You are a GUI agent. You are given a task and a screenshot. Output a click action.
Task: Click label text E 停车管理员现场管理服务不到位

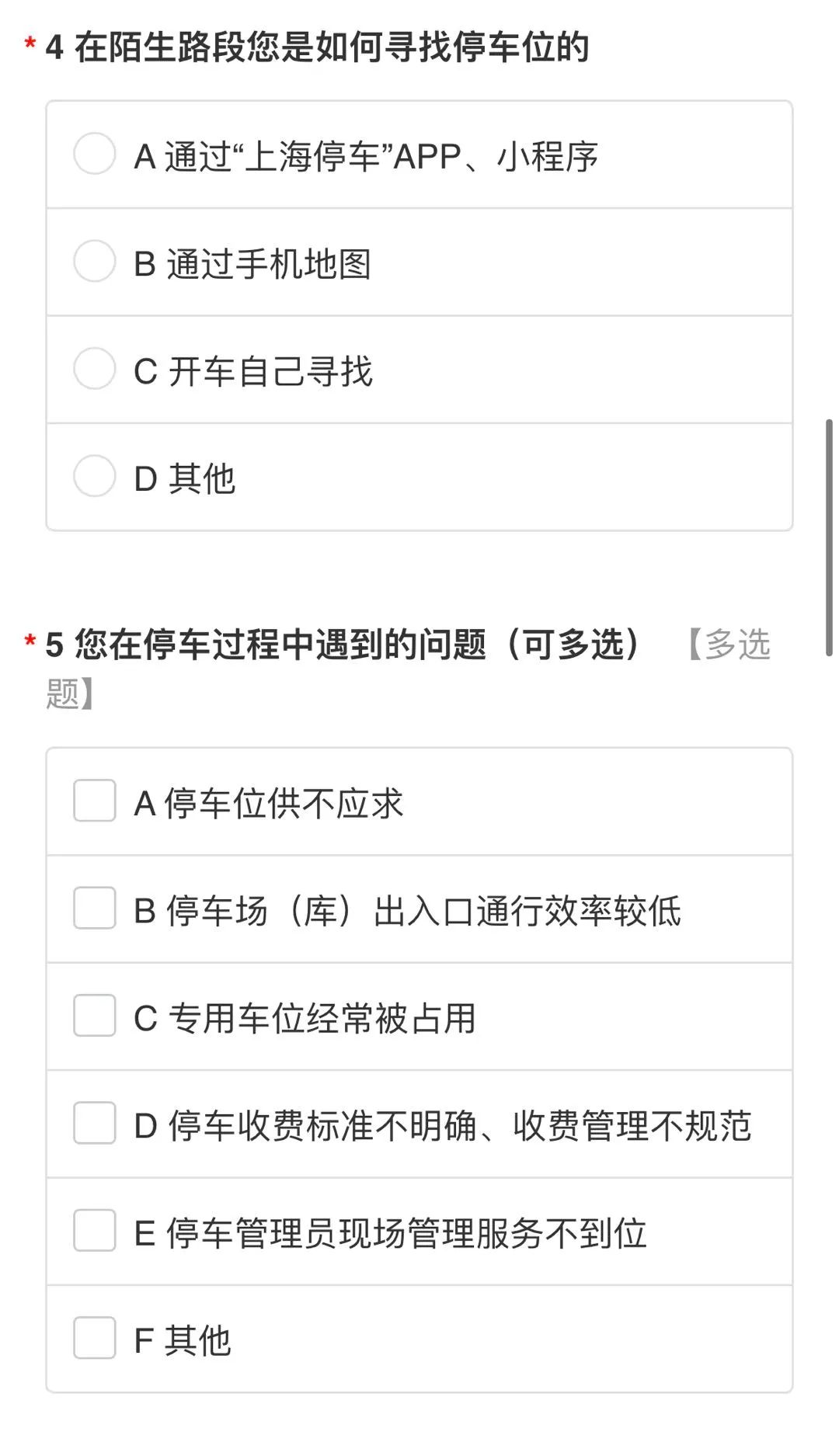(390, 1233)
